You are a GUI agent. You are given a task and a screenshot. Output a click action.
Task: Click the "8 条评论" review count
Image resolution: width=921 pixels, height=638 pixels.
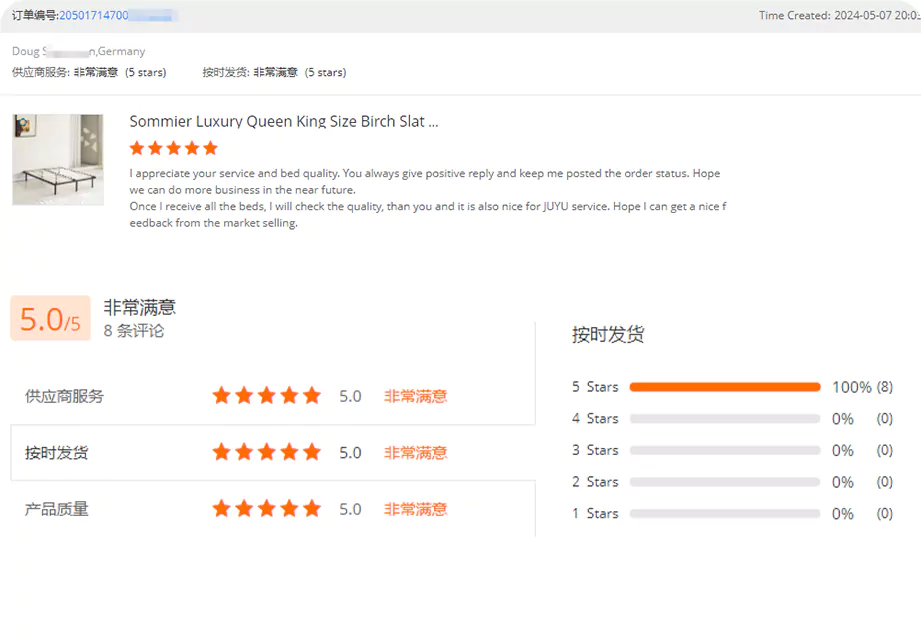[134, 331]
